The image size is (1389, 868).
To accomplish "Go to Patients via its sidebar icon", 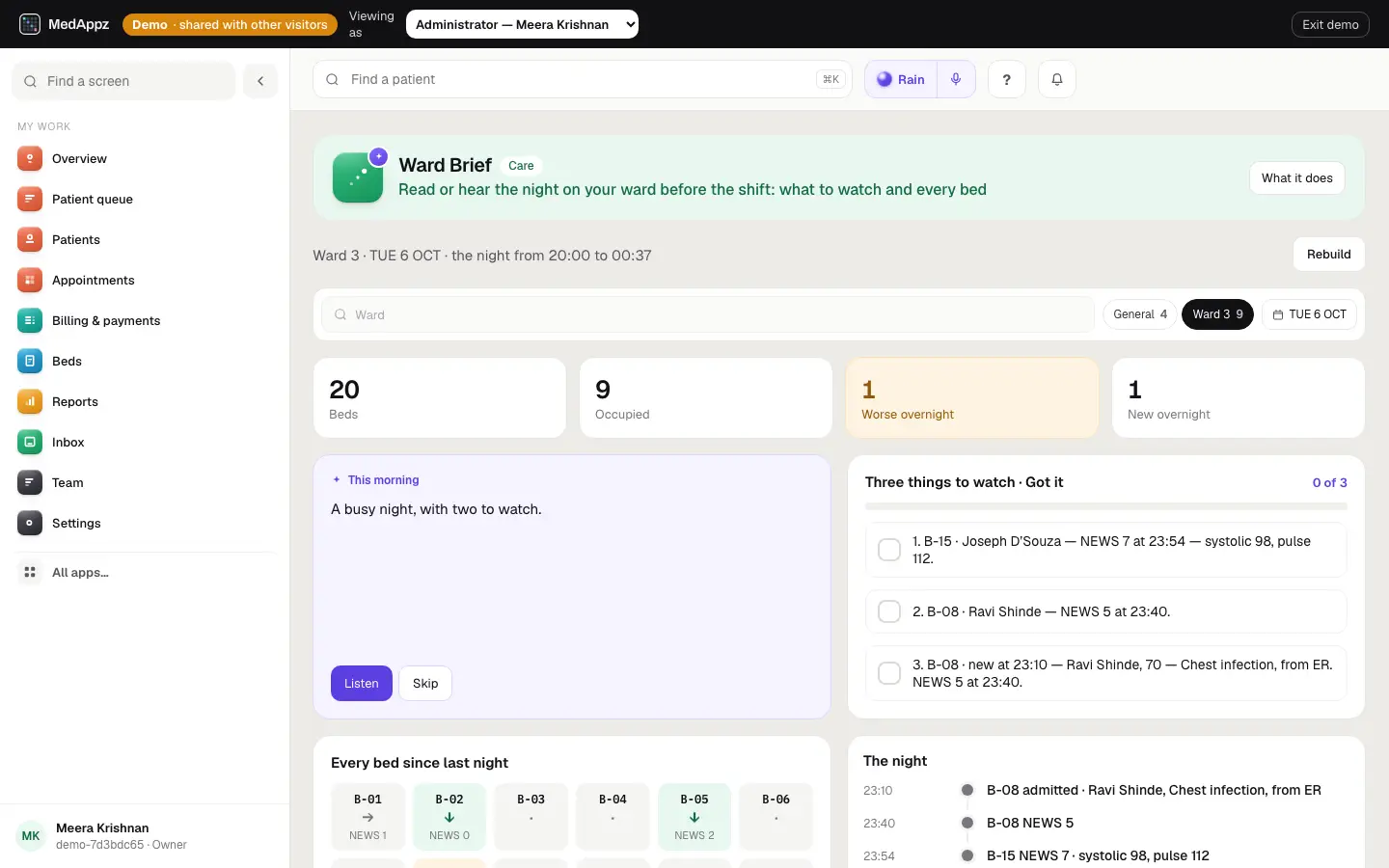I will click(30, 240).
